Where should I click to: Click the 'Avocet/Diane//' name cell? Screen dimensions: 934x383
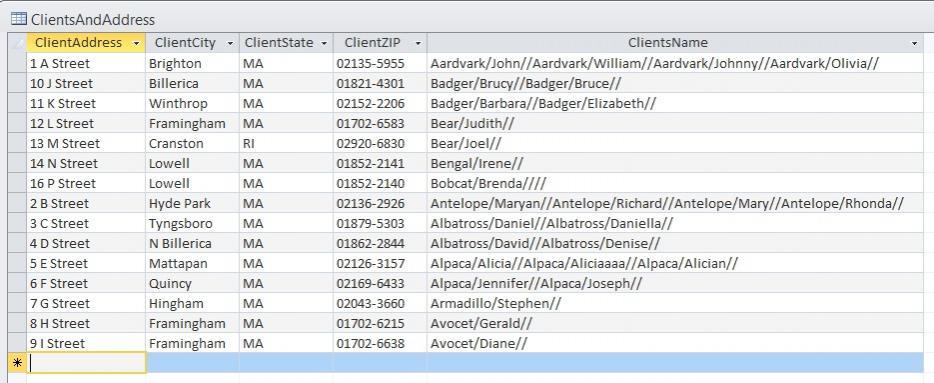(675, 344)
